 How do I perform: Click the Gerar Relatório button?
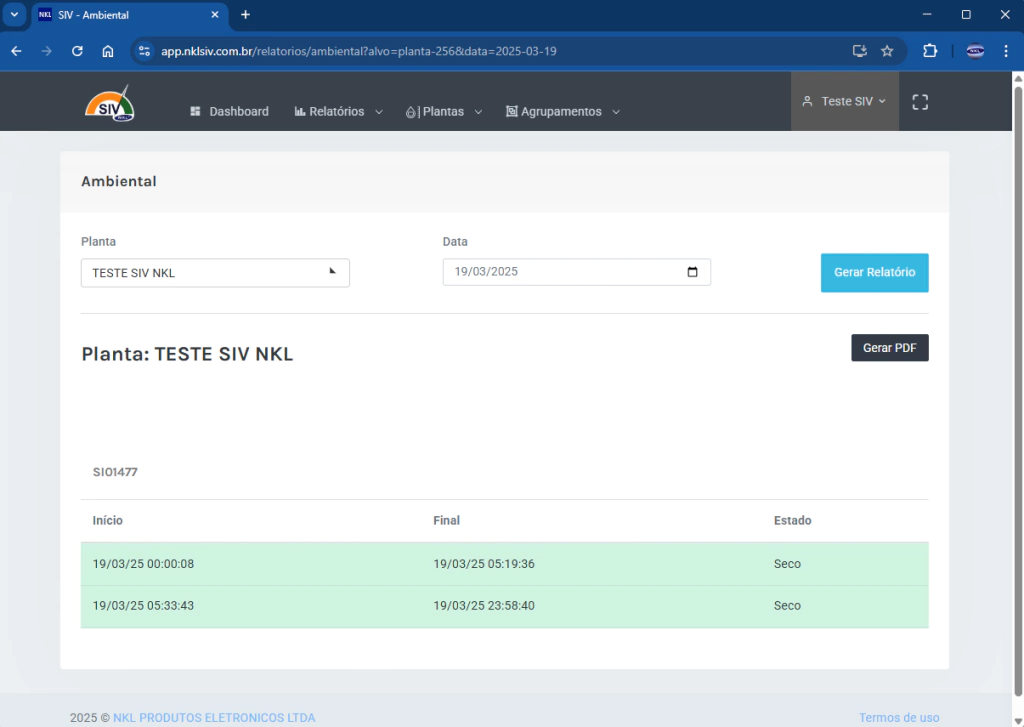(874, 273)
